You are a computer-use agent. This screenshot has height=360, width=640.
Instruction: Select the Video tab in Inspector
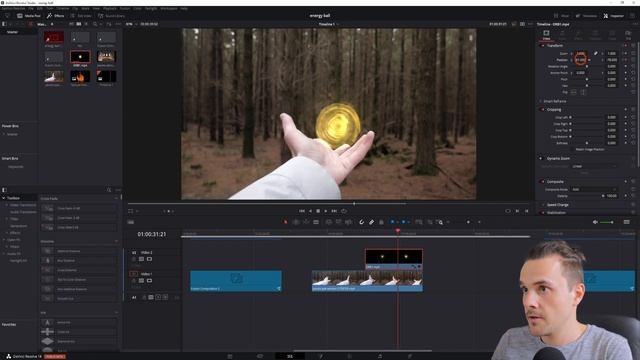click(x=546, y=35)
